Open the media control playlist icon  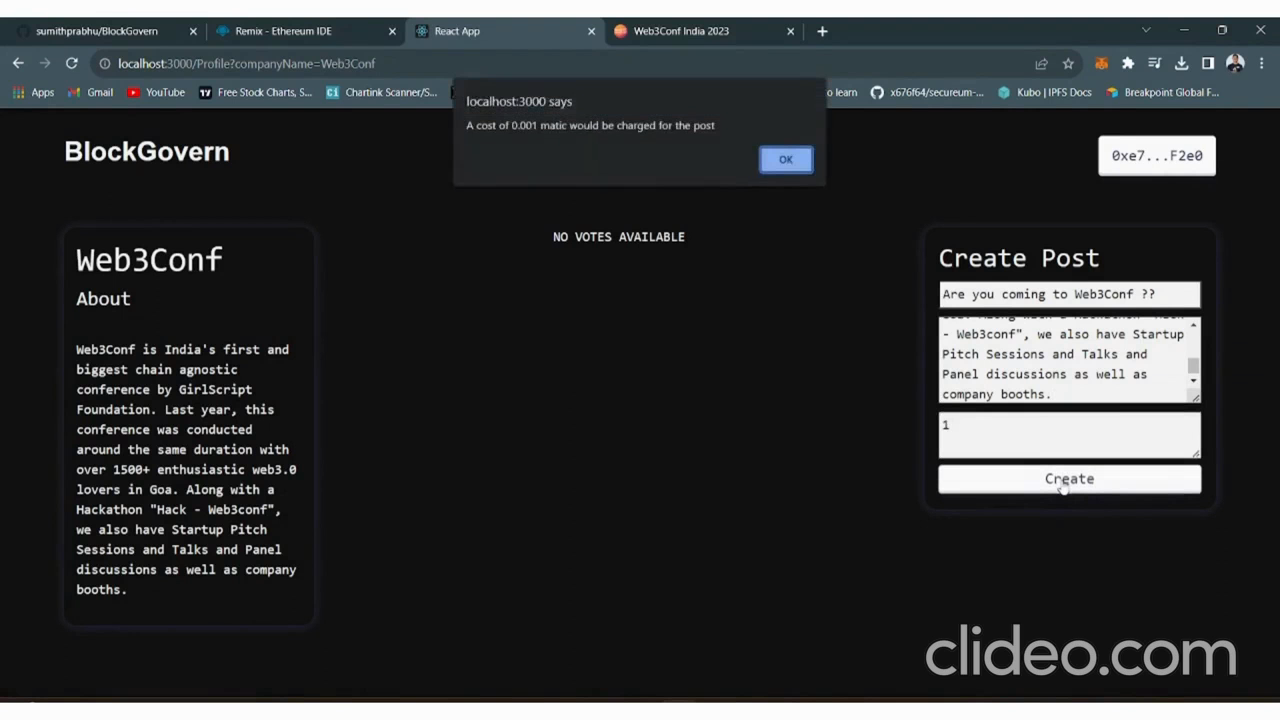[1154, 63]
